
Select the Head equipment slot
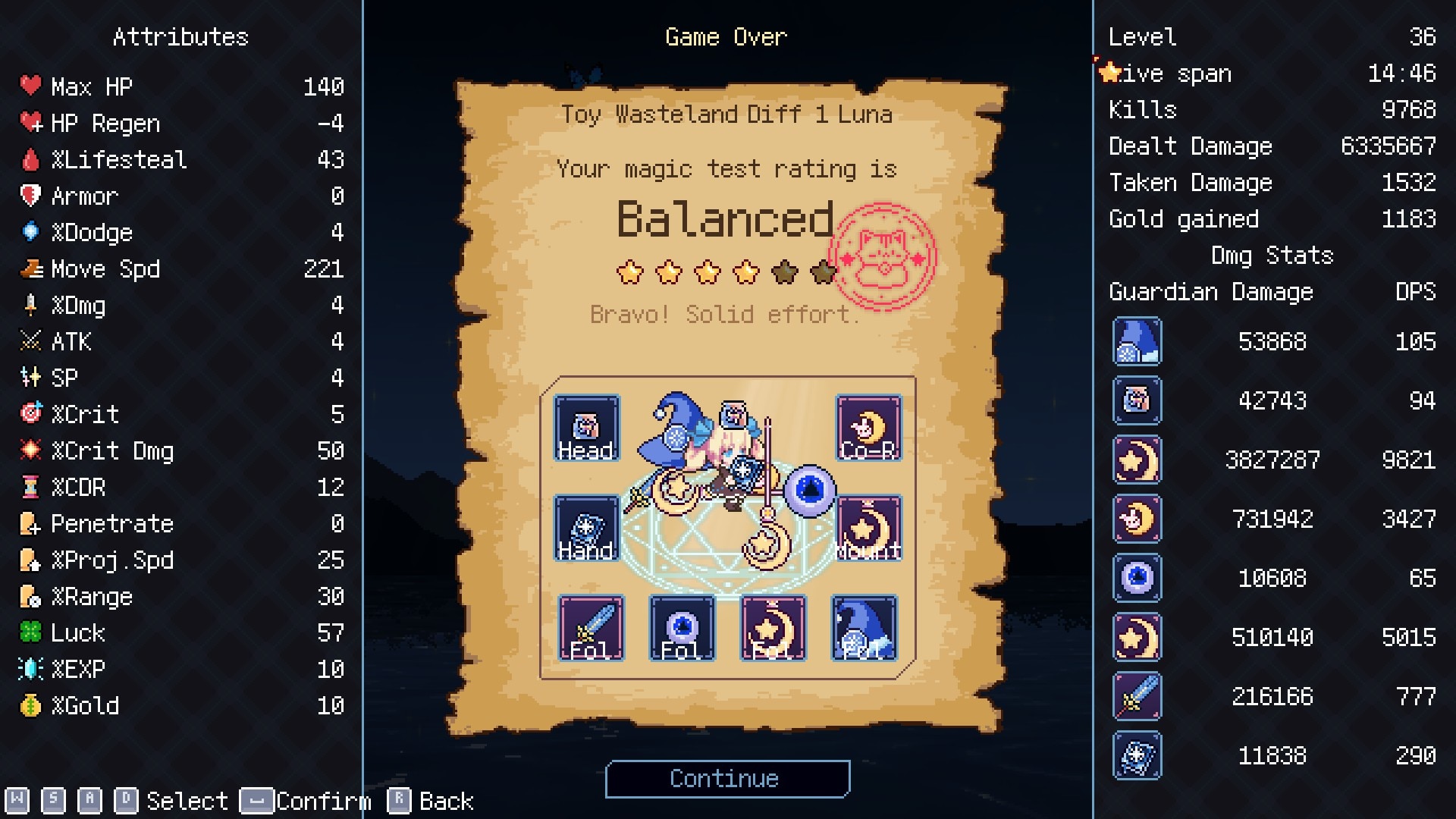point(586,428)
